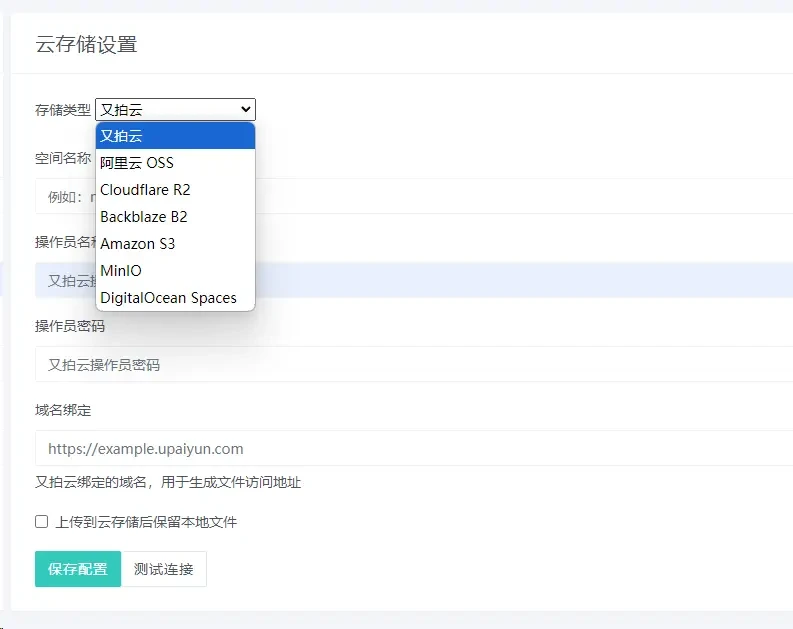Toggle 上传到云存储后保留本地文件 checkbox

click(41, 521)
